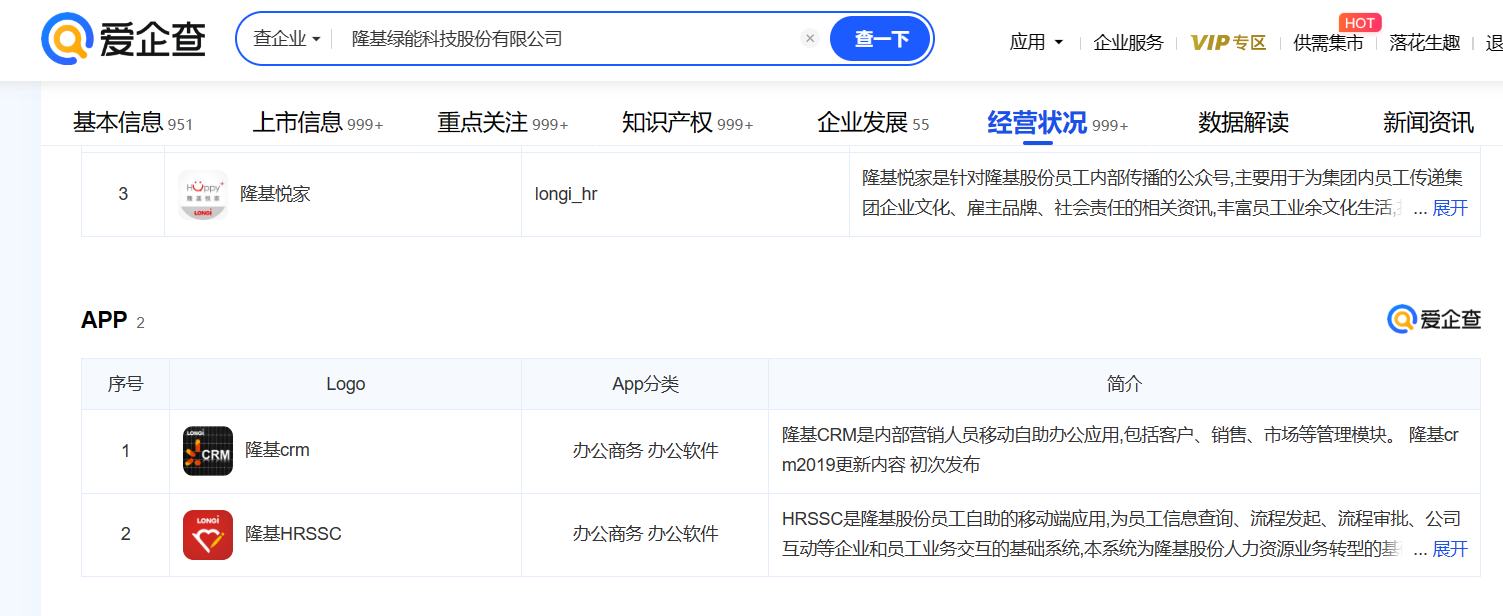Click the HOT badge above 供需集市
The height and width of the screenshot is (616, 1503).
1359,22
